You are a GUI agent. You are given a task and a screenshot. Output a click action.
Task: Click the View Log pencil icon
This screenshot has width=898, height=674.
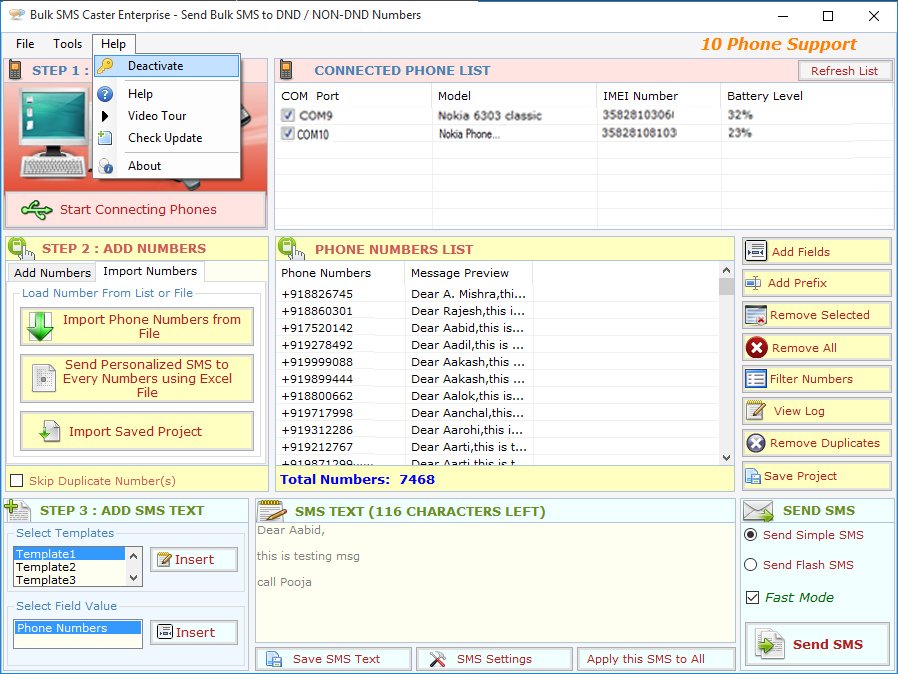point(756,411)
